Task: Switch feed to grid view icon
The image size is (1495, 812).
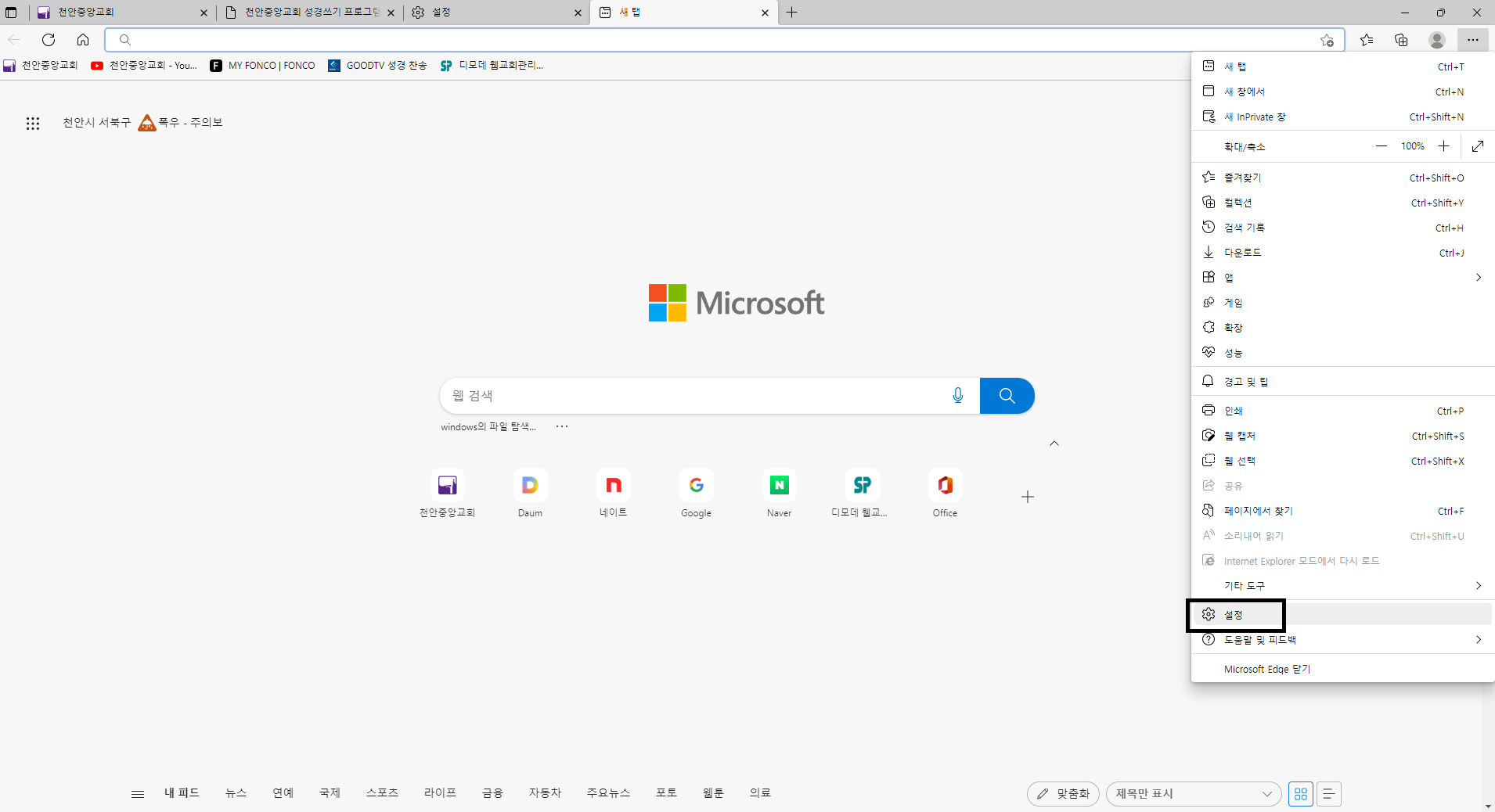Action: pos(1301,794)
